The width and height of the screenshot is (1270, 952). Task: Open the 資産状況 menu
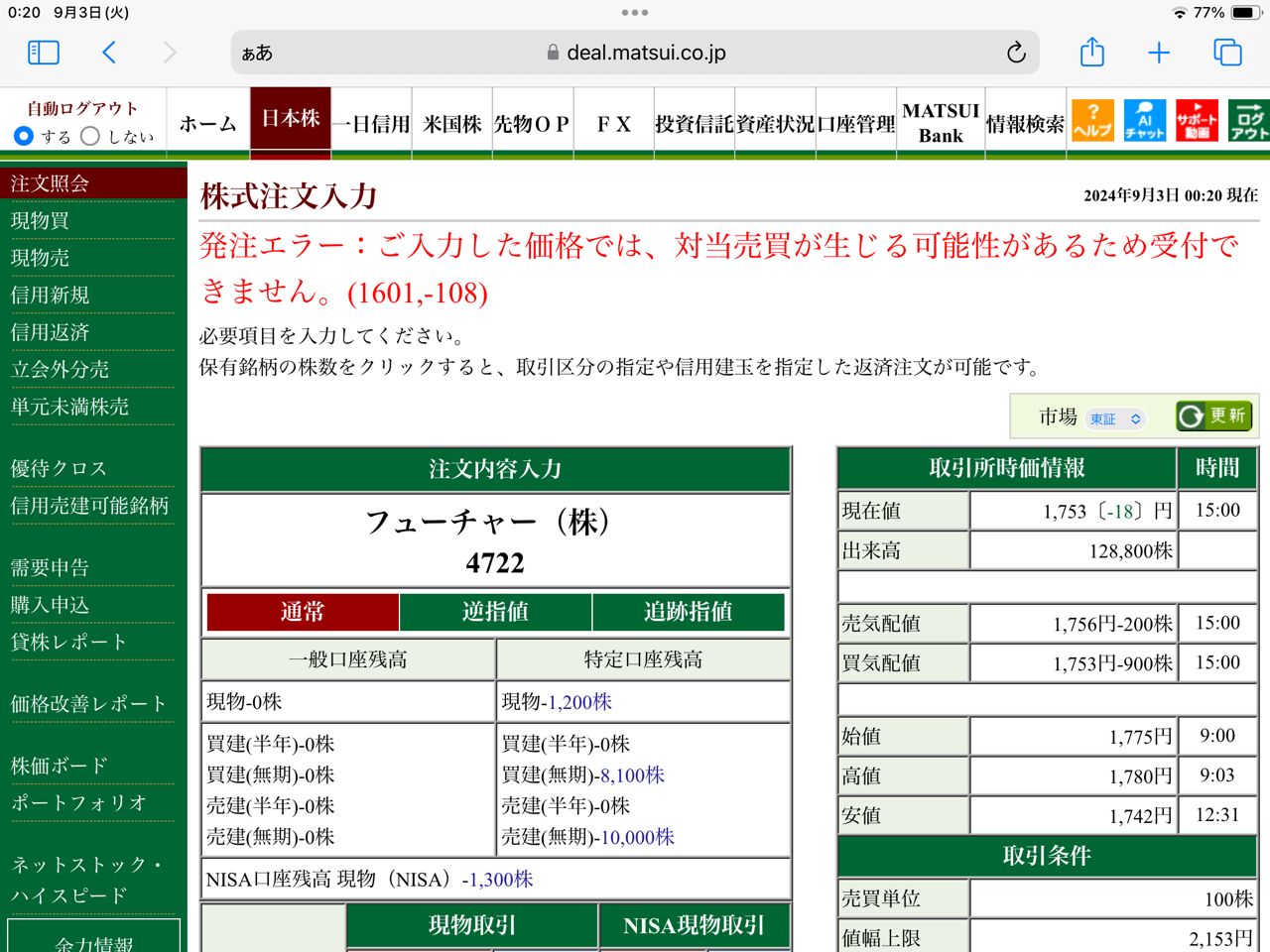776,123
